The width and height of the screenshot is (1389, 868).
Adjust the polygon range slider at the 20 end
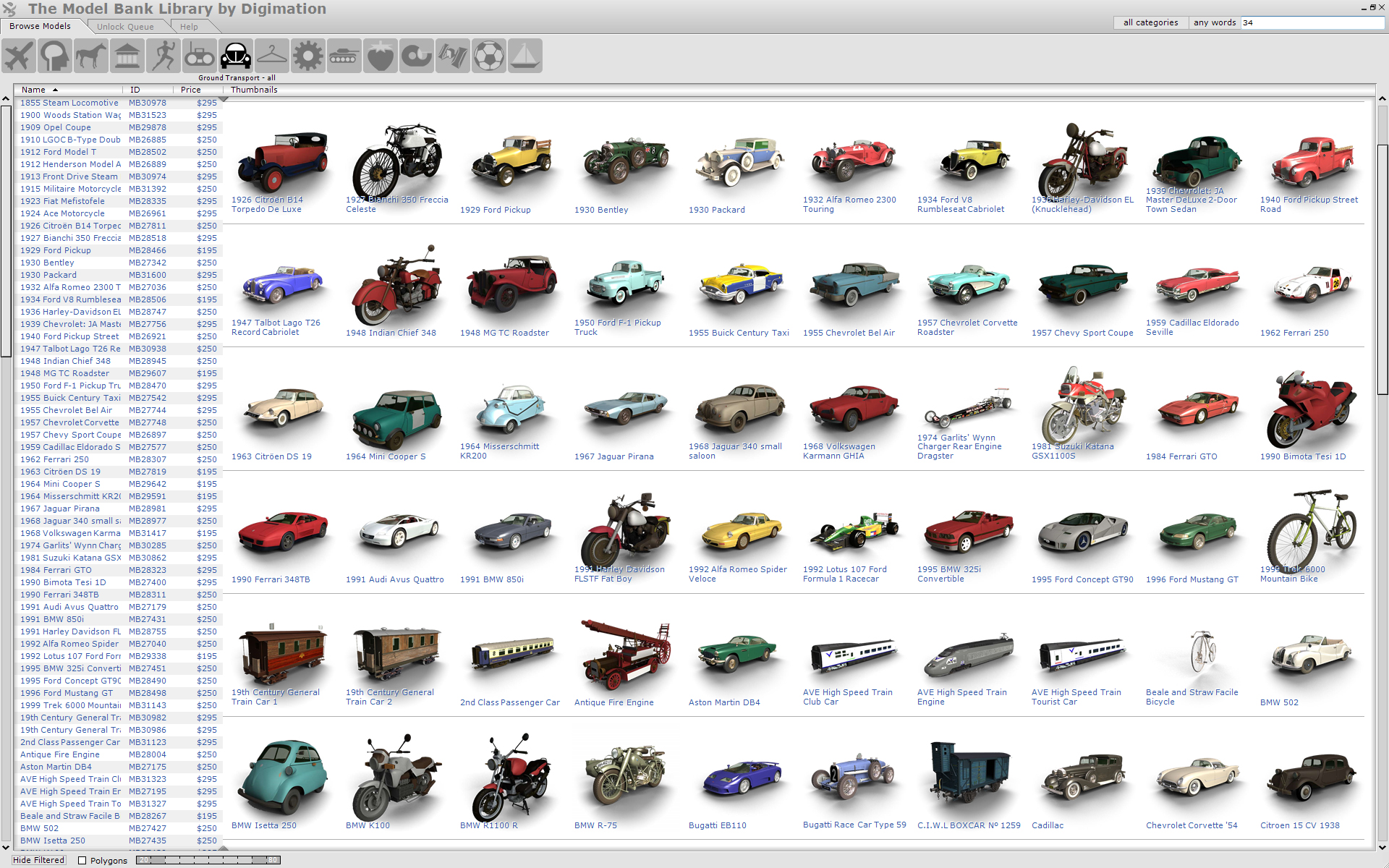click(x=145, y=860)
